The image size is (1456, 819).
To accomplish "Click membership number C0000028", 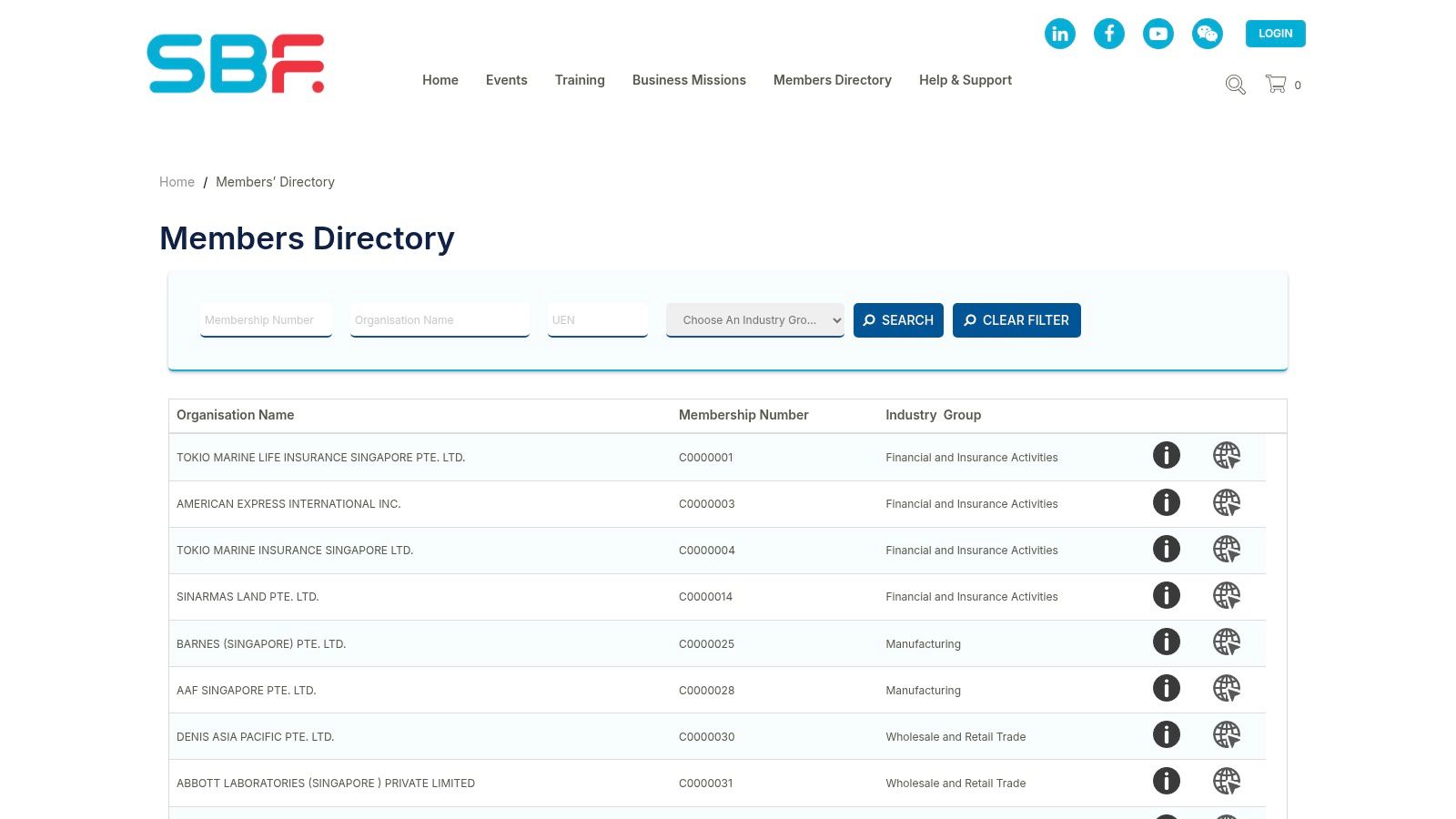I will pyautogui.click(x=707, y=691).
